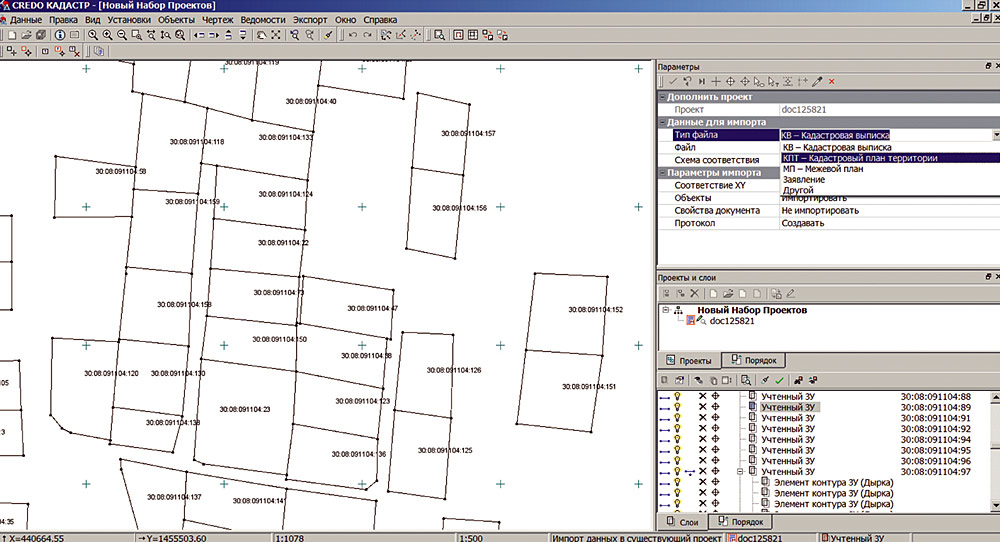The width and height of the screenshot is (1000, 542).
Task: Collapse the Данные для импорта section
Action: coord(663,122)
